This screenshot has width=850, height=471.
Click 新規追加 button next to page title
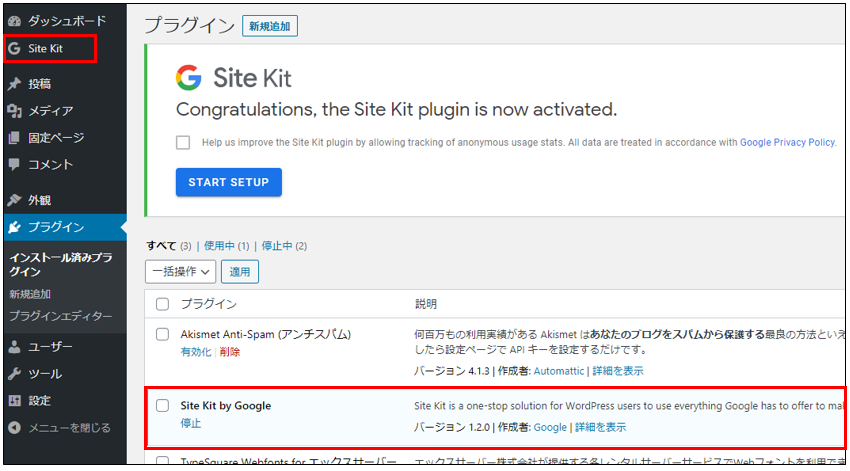(269, 26)
